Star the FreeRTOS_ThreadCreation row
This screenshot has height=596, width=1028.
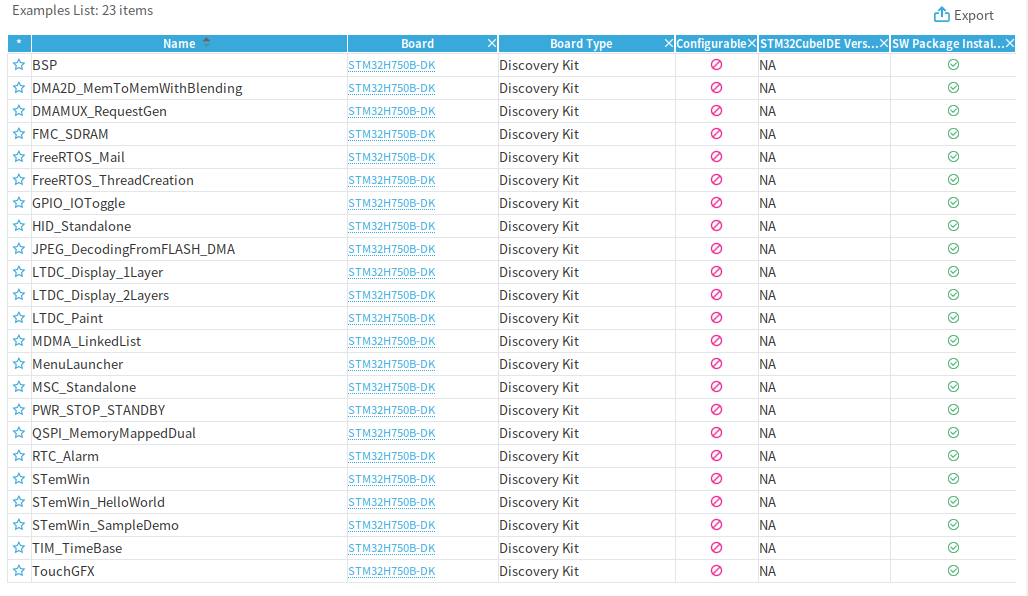coord(19,180)
